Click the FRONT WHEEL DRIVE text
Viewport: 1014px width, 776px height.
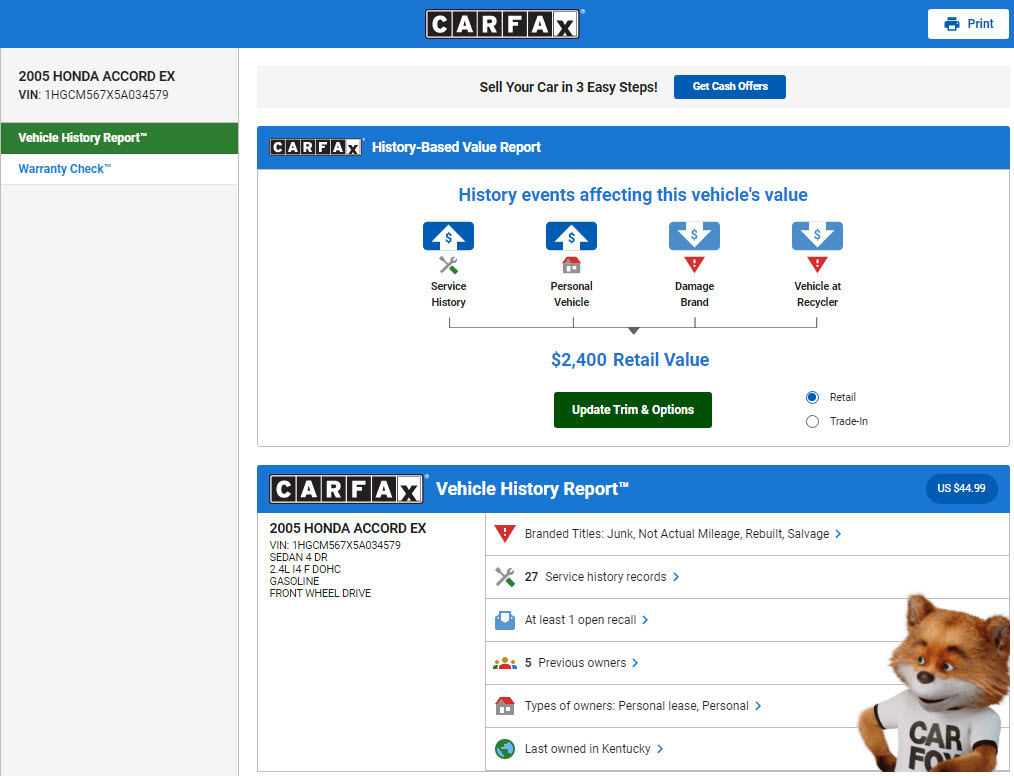[x=320, y=593]
